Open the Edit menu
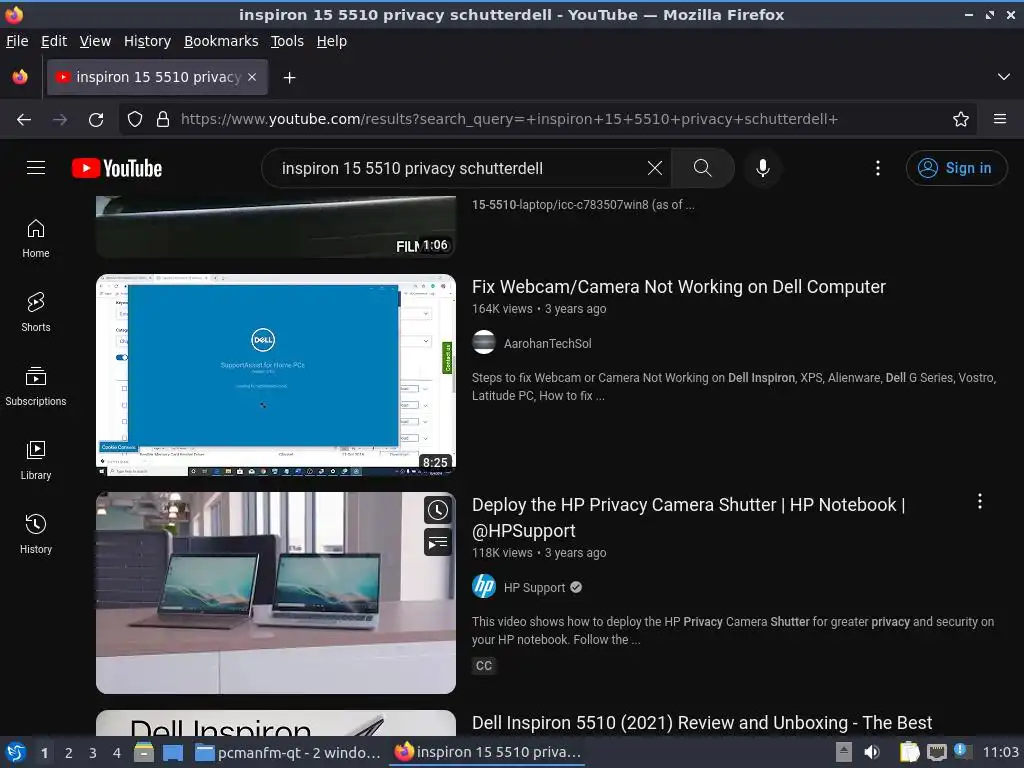This screenshot has height=768, width=1024. click(54, 41)
